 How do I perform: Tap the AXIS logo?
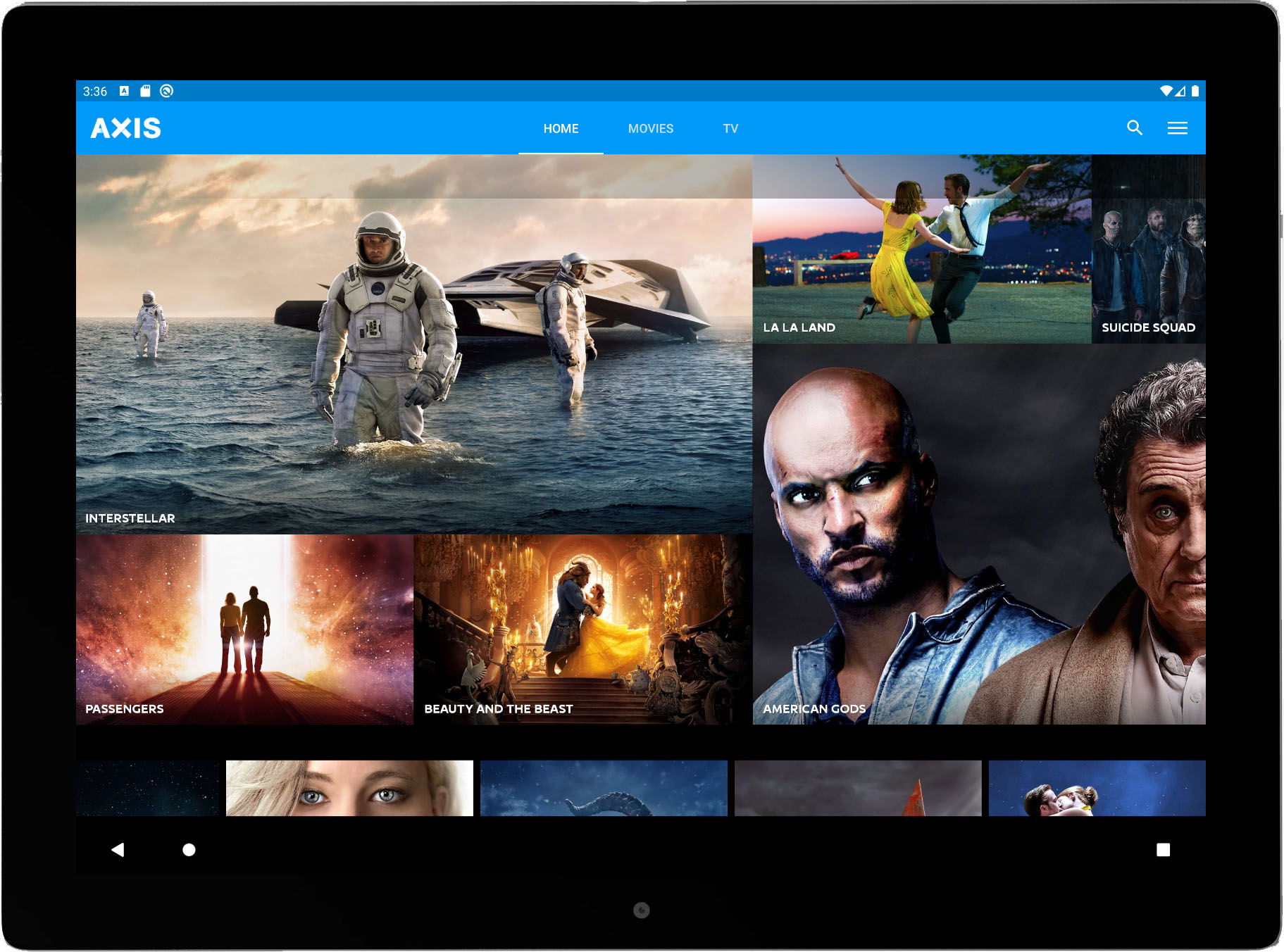[x=126, y=128]
